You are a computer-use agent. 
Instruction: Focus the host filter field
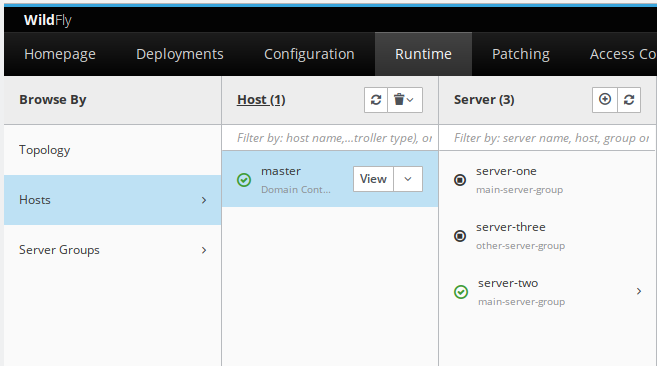[x=330, y=138]
